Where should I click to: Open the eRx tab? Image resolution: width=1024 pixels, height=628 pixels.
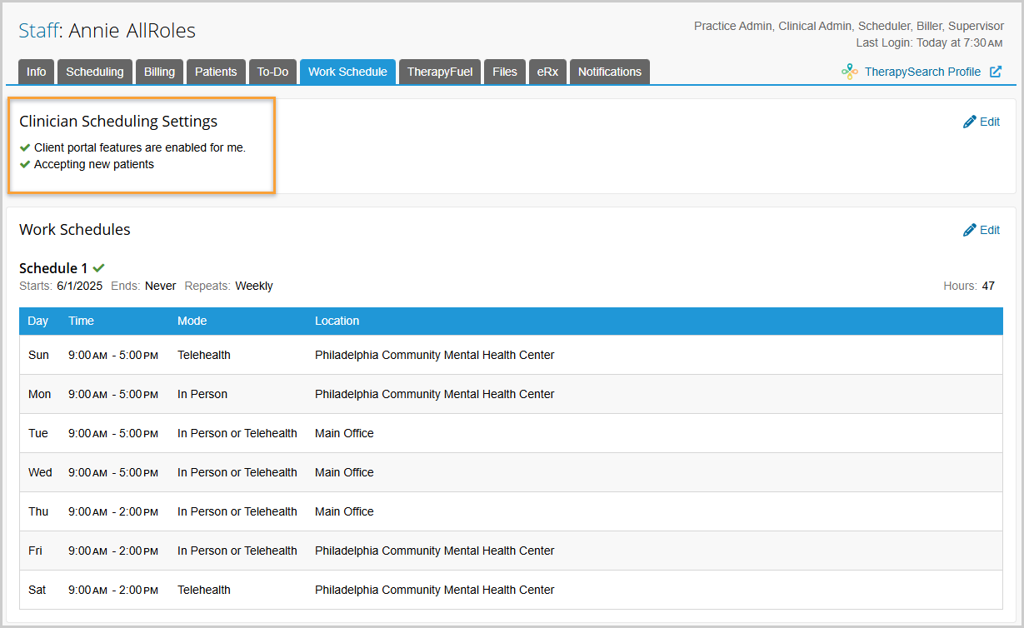pyautogui.click(x=547, y=72)
